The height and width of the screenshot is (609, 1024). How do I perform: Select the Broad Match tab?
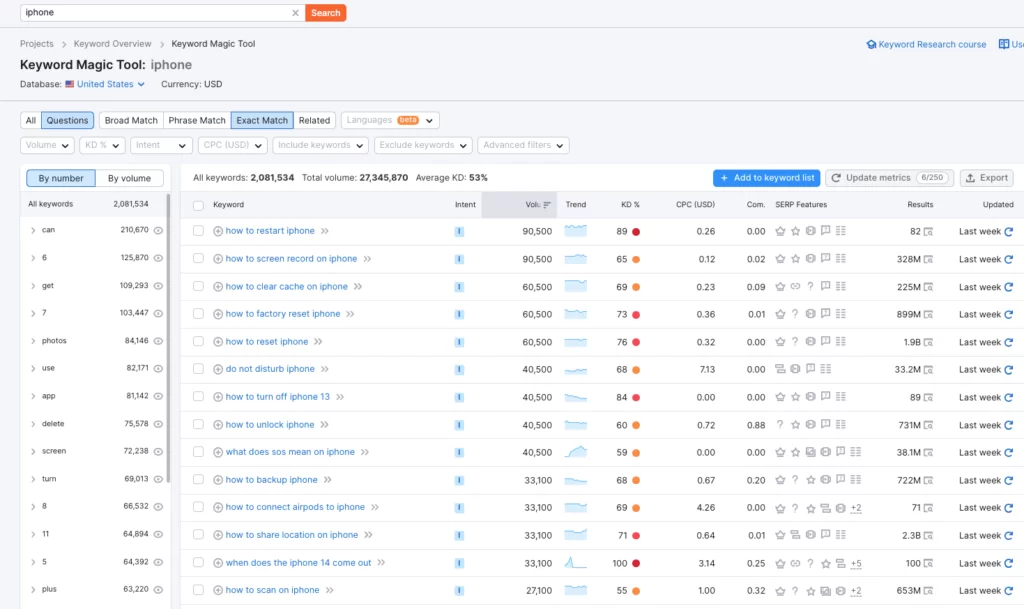pos(131,120)
